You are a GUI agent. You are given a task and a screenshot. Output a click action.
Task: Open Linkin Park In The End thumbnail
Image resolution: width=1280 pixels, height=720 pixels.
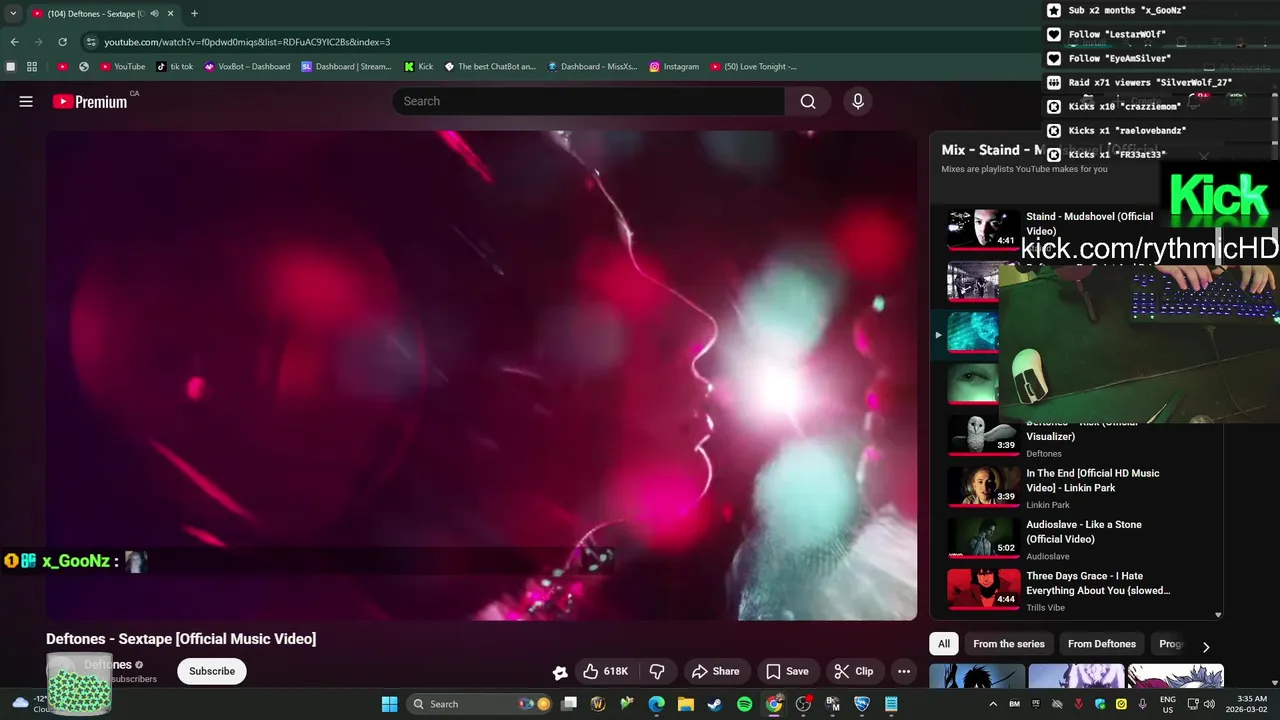pos(983,486)
